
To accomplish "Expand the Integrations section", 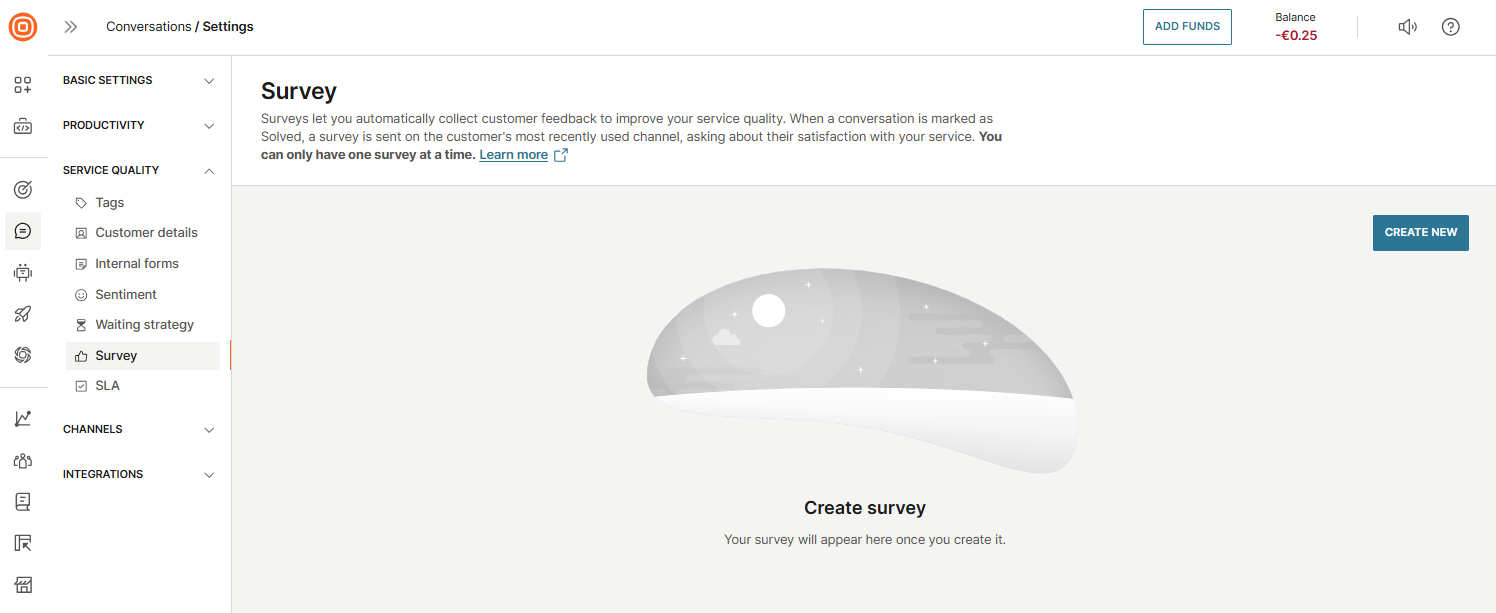I will pos(139,475).
